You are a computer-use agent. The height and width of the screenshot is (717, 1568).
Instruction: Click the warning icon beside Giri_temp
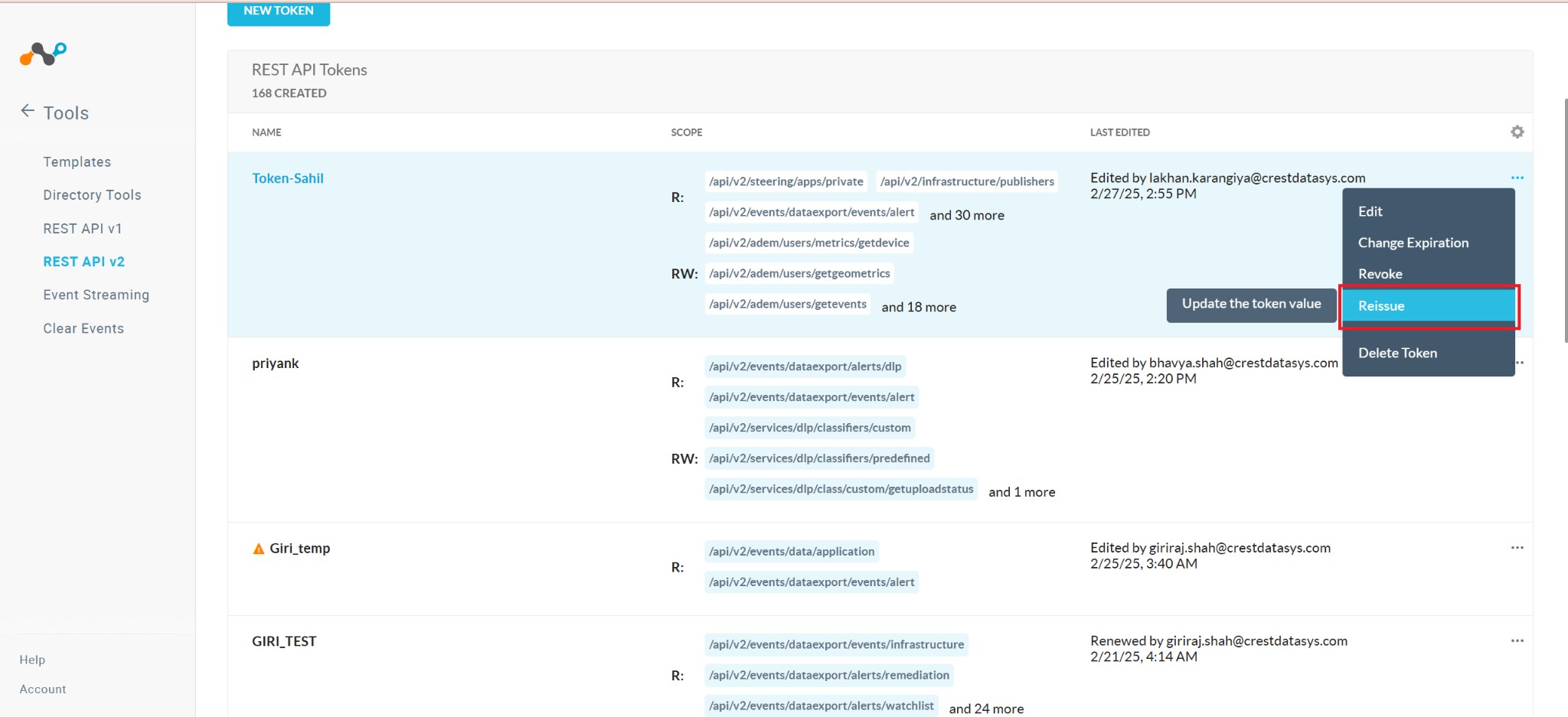(259, 549)
